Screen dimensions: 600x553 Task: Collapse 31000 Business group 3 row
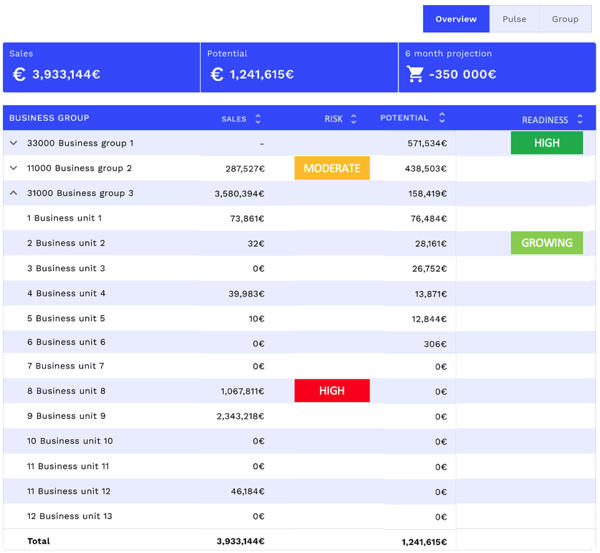tap(14, 193)
